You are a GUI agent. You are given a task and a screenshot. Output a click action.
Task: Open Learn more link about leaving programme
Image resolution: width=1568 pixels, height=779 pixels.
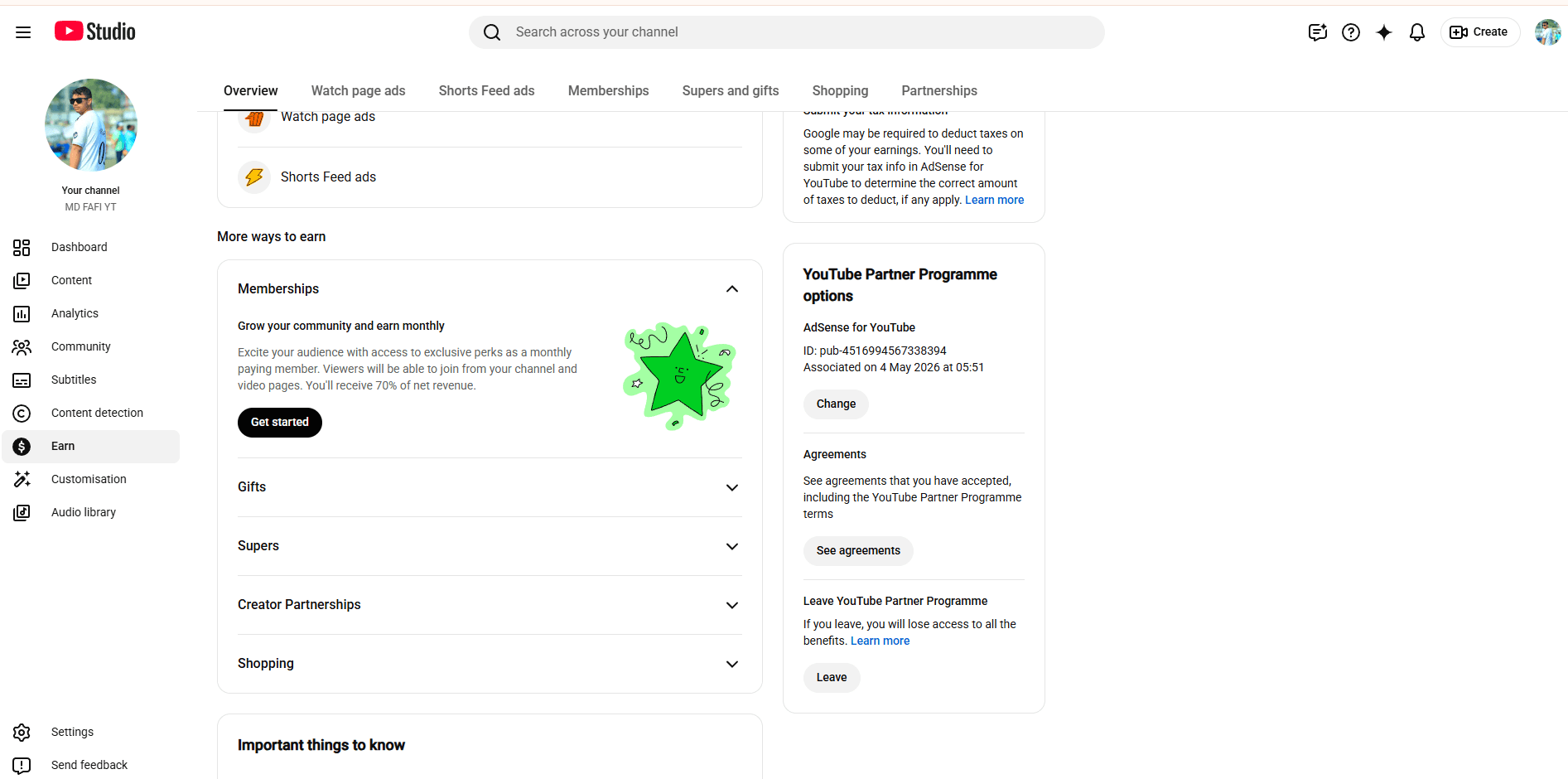(x=880, y=641)
